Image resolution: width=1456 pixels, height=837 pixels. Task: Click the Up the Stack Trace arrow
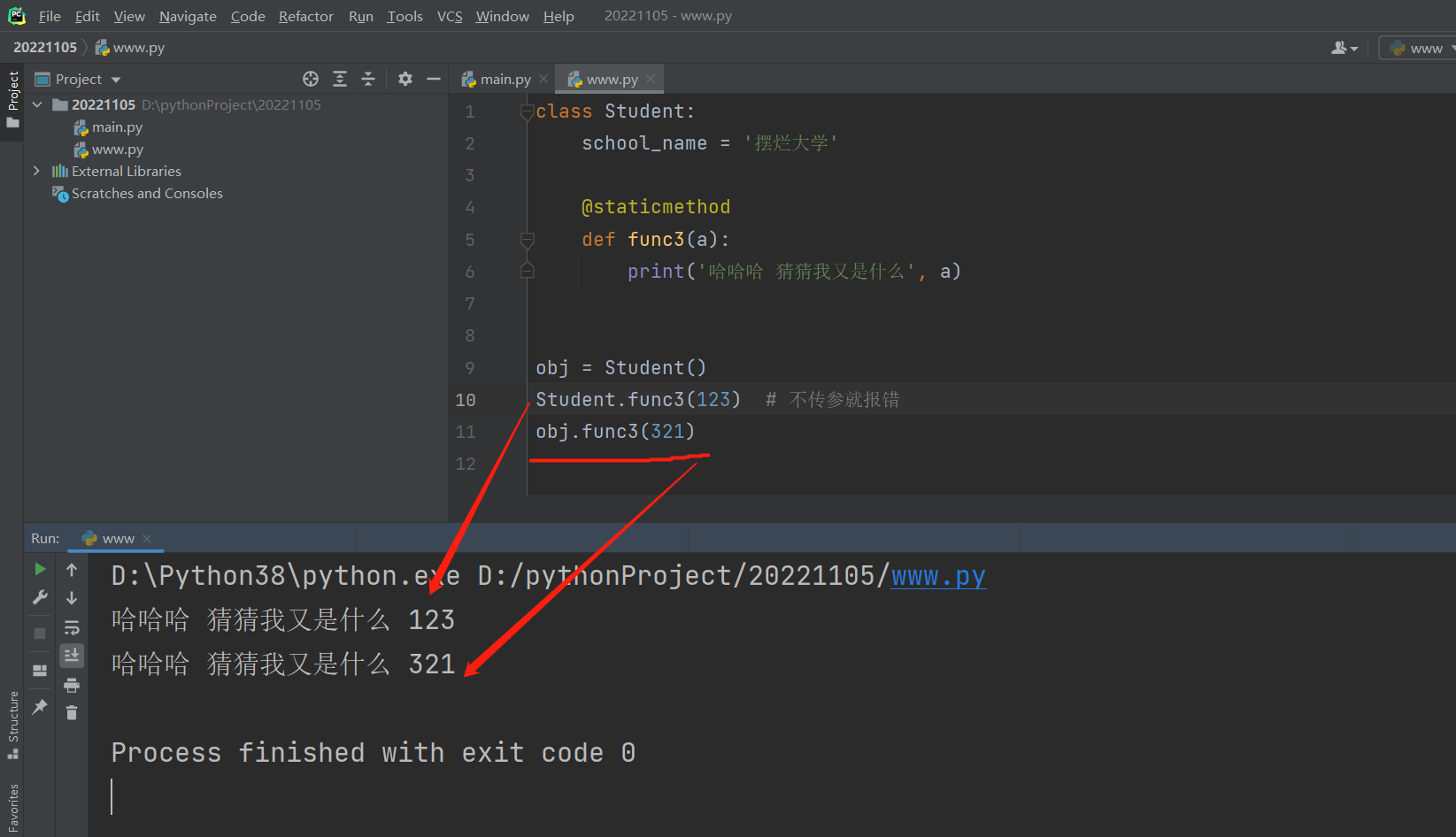click(72, 570)
